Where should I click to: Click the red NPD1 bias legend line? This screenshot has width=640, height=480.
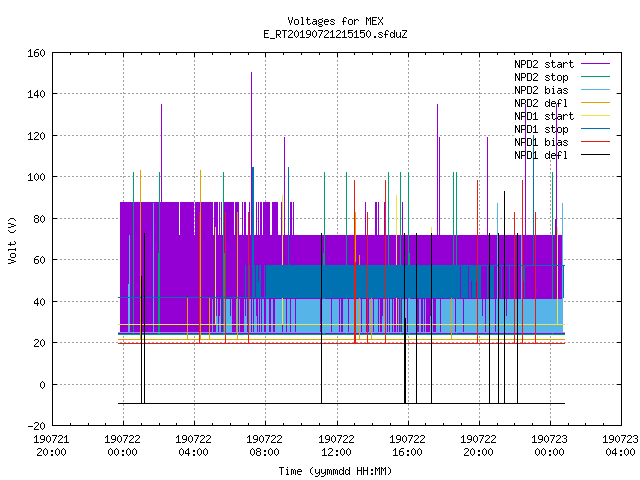[x=595, y=142]
